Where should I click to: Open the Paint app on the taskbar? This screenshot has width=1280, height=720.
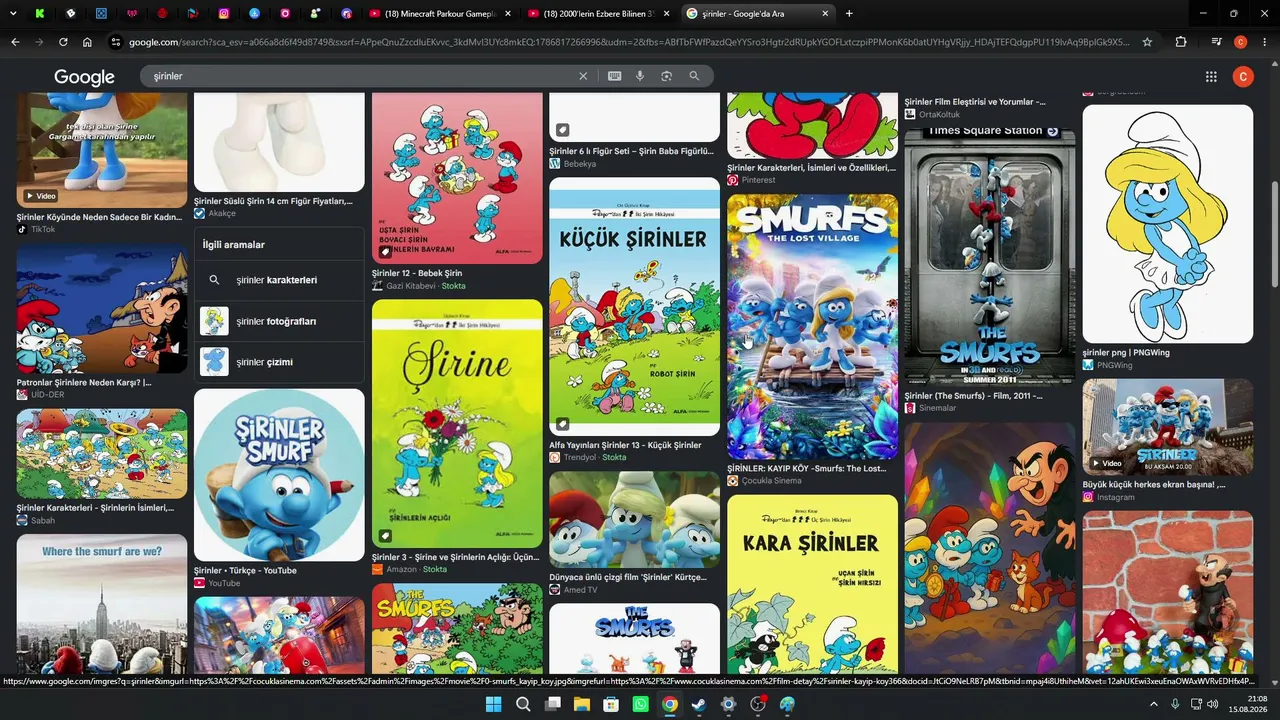787,704
